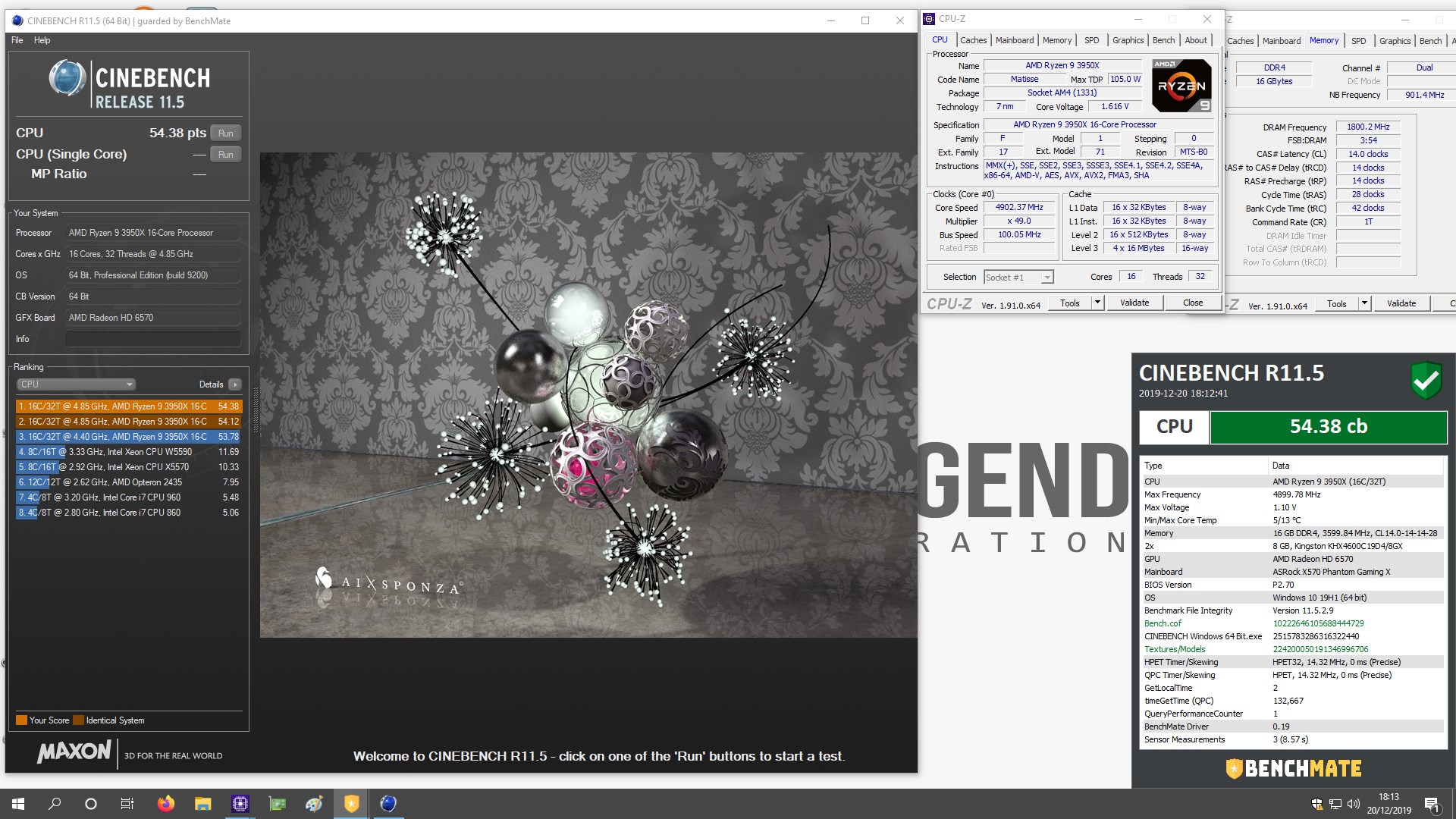The height and width of the screenshot is (819, 1456).
Task: Click Validate in background CPU-Z window
Action: [1401, 303]
